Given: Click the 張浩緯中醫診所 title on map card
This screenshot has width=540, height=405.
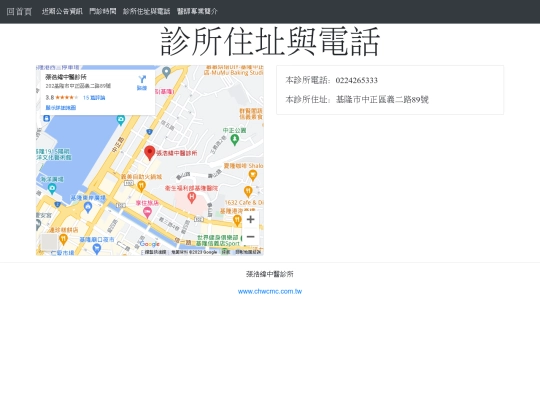Looking at the screenshot, I should point(66,77).
